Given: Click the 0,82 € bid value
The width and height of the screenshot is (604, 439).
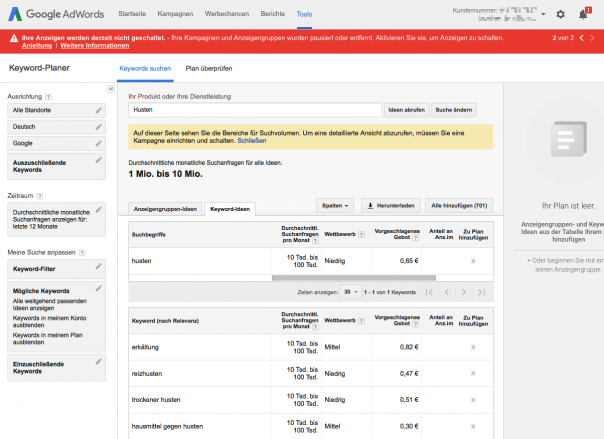Looking at the screenshot, I should [x=409, y=347].
